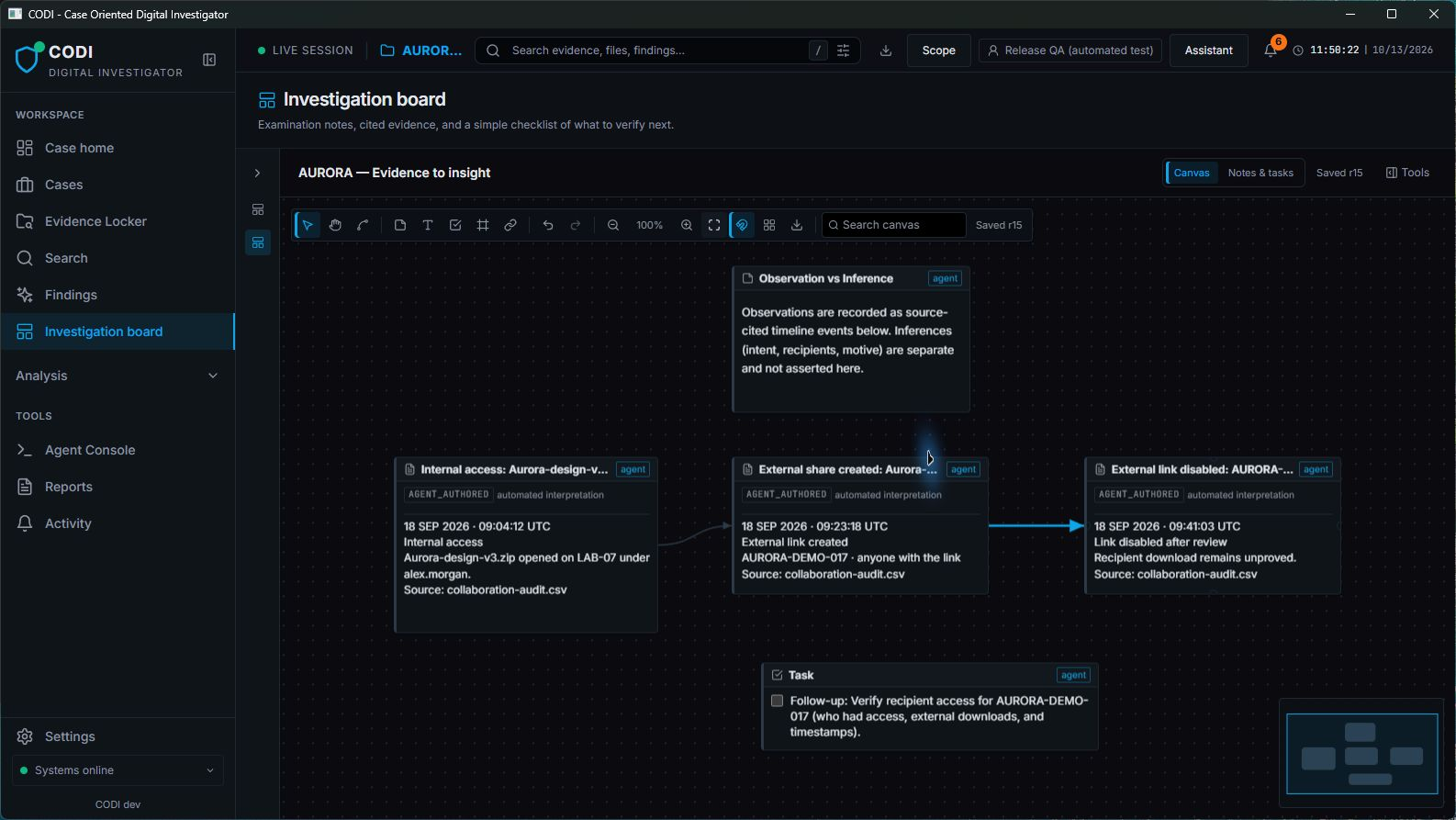
Task: Select the pointer tool in canvas toolbar
Action: (308, 225)
